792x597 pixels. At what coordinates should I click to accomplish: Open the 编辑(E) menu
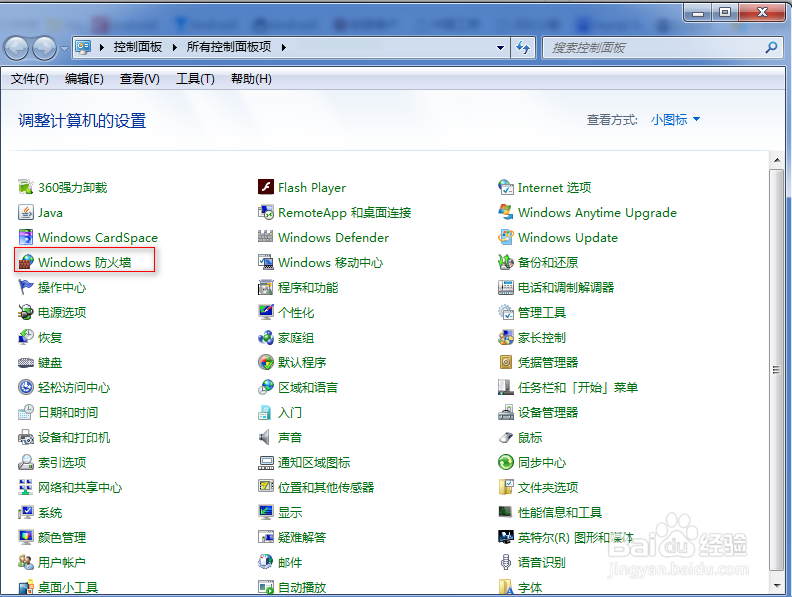click(x=84, y=79)
